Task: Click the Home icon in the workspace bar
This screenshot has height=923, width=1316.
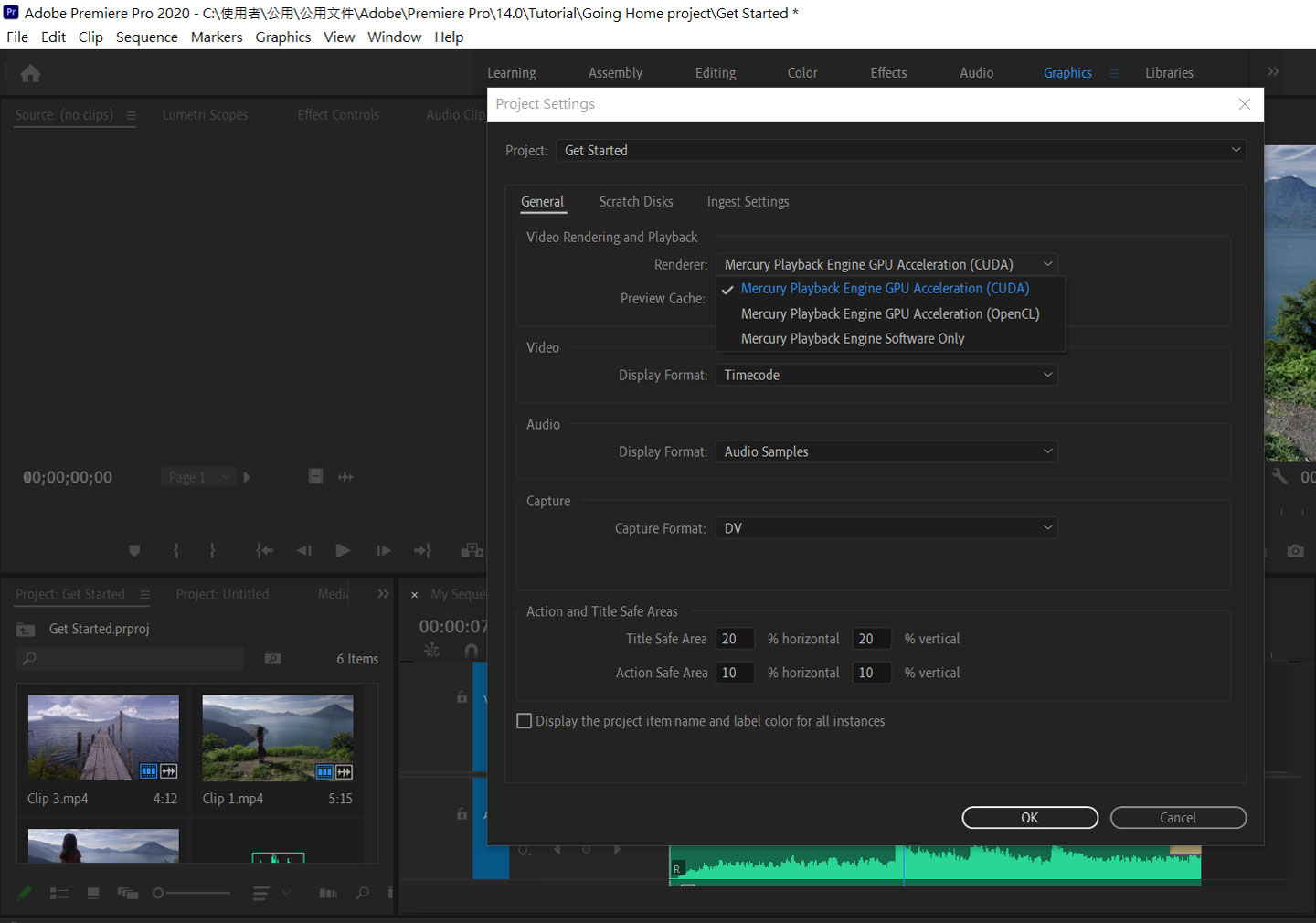Action: point(30,73)
